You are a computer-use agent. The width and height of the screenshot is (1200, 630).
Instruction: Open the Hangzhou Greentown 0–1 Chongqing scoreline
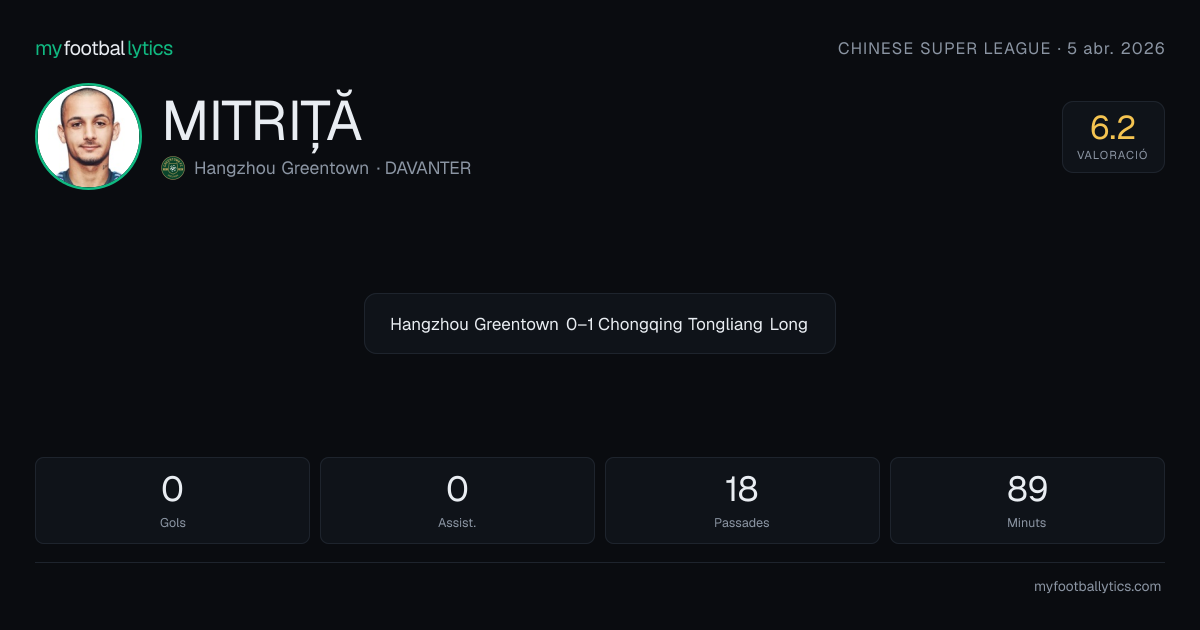coord(600,324)
